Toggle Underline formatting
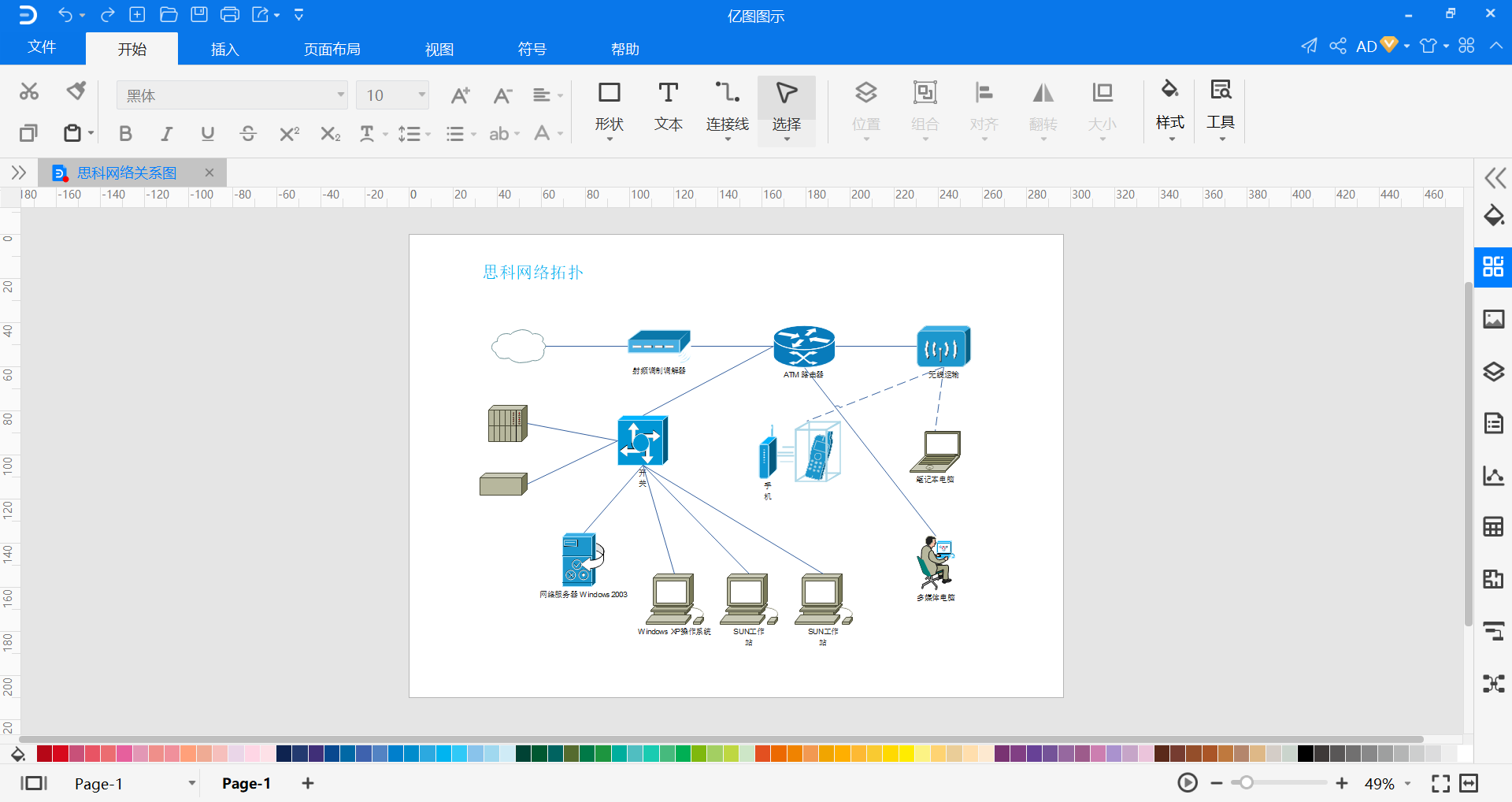The image size is (1512, 802). pyautogui.click(x=207, y=134)
